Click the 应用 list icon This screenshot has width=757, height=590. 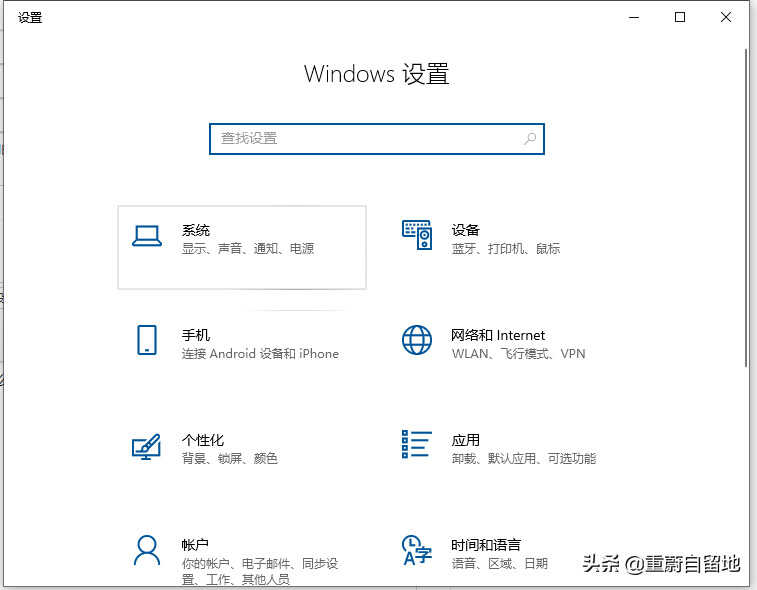click(416, 445)
